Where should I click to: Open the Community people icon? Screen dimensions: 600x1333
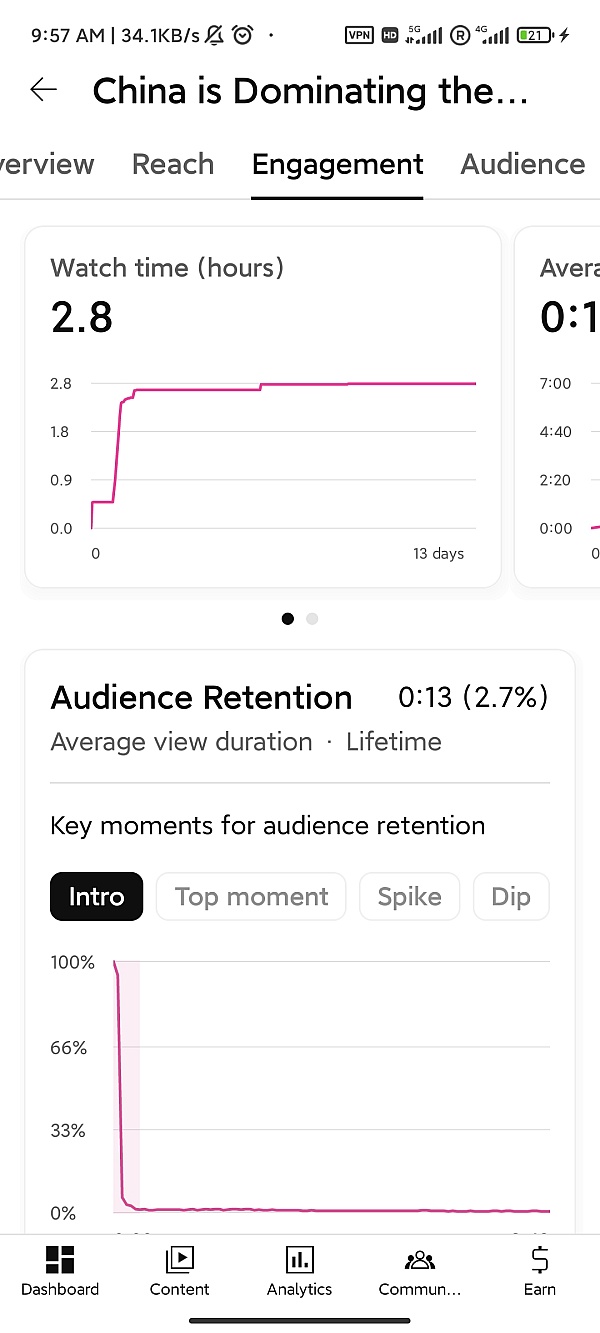(420, 1259)
